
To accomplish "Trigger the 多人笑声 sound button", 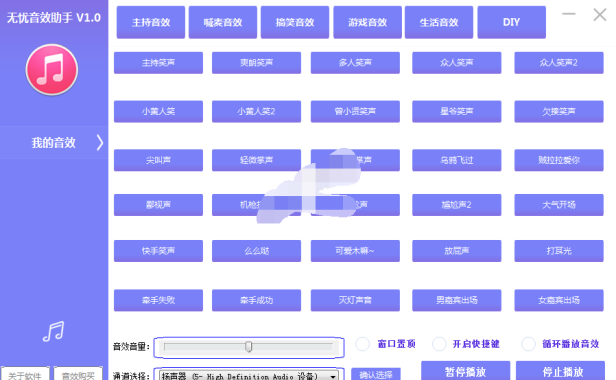I will point(355,62).
